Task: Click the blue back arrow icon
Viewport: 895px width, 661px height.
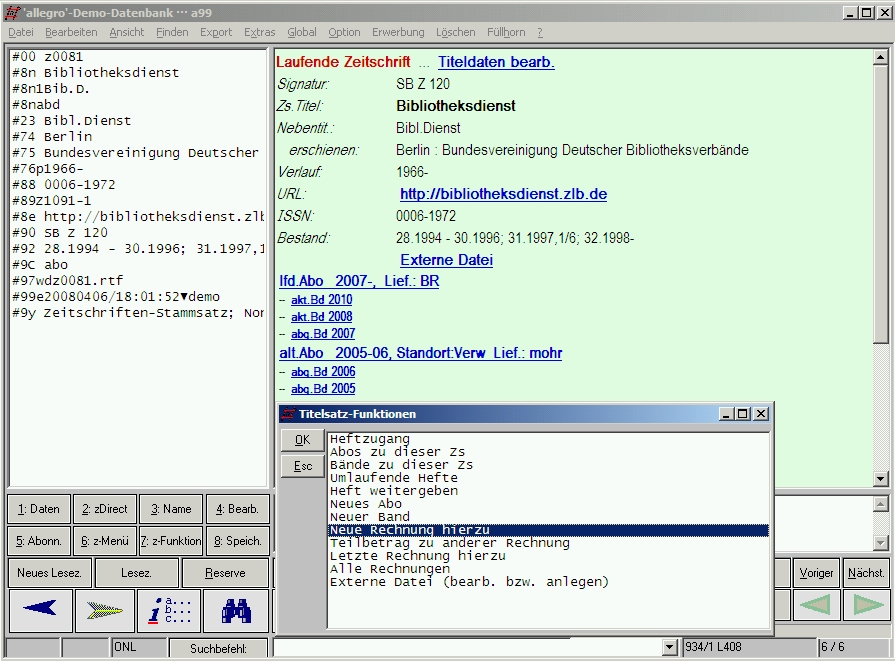Action: click(41, 610)
